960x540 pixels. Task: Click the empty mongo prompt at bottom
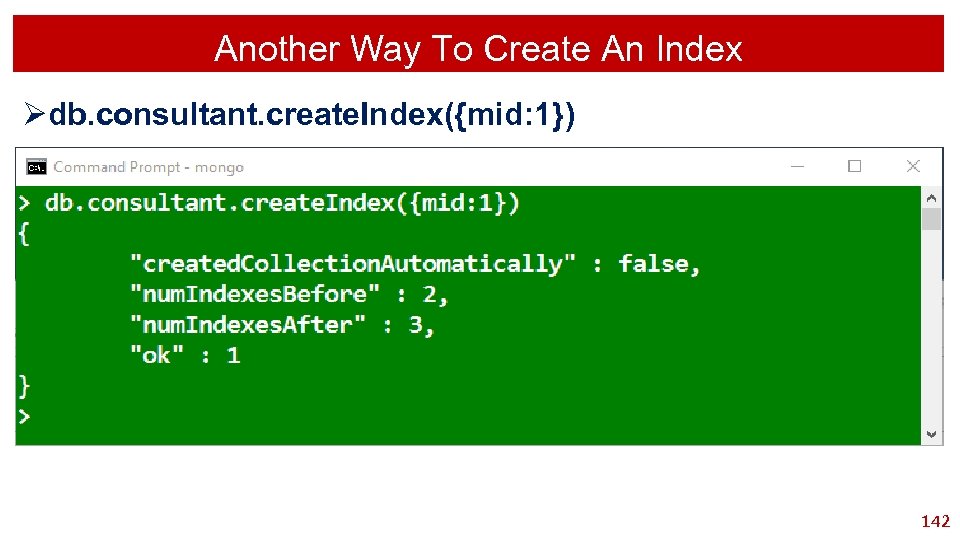24,417
